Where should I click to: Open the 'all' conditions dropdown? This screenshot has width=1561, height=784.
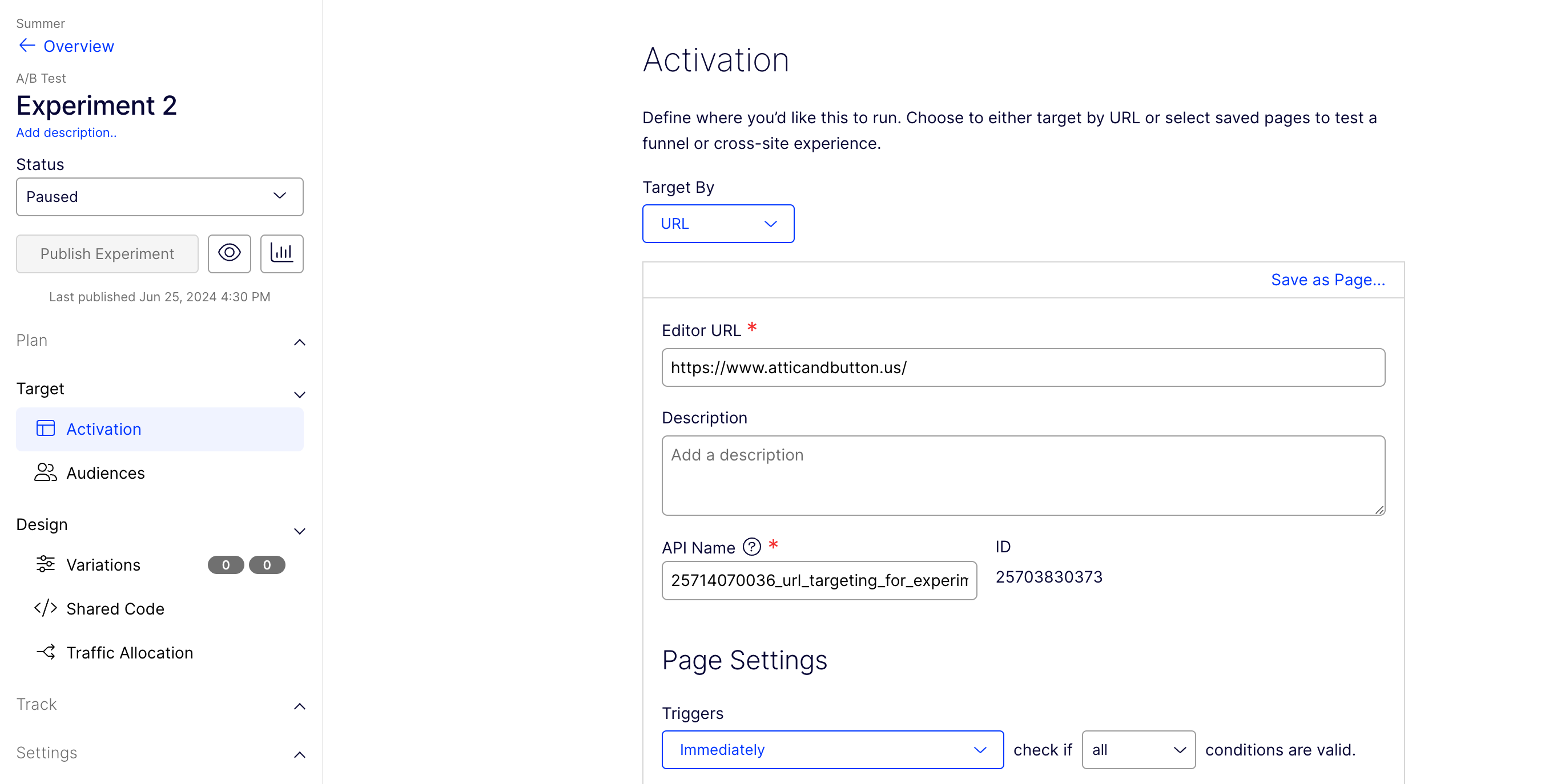pyautogui.click(x=1138, y=750)
